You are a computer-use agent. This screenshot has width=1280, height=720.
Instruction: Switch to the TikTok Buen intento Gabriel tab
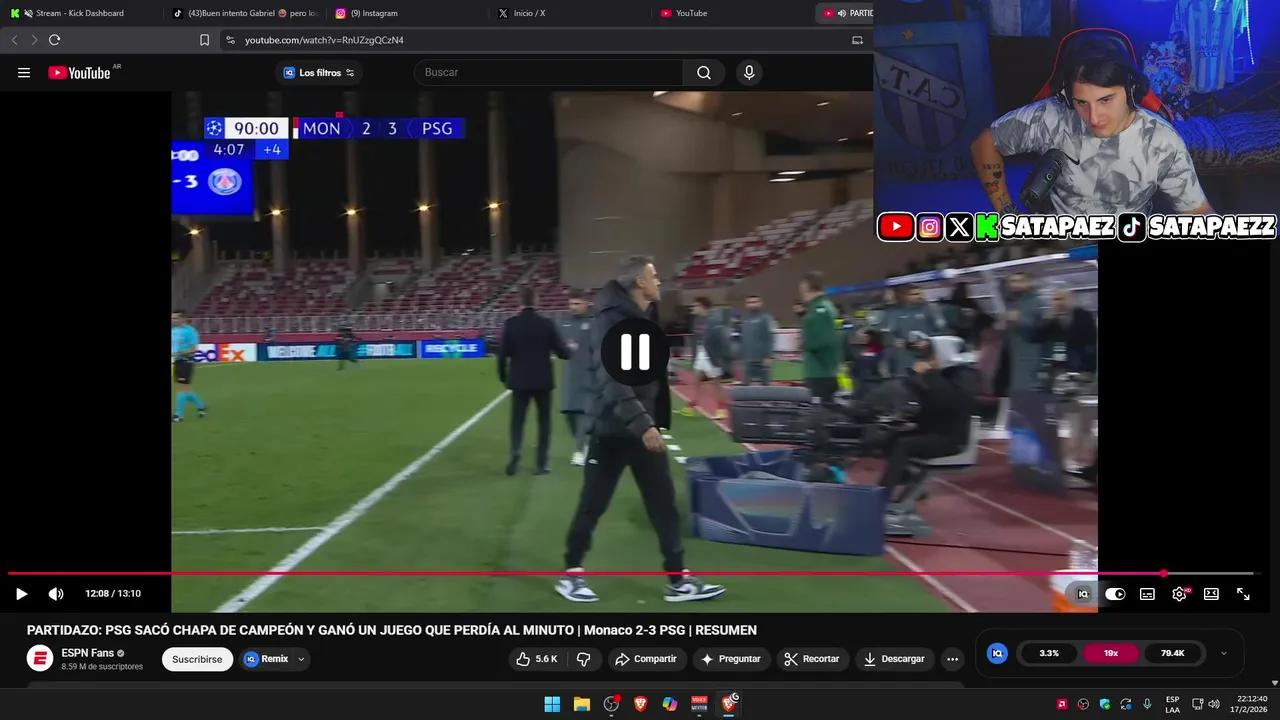point(245,13)
